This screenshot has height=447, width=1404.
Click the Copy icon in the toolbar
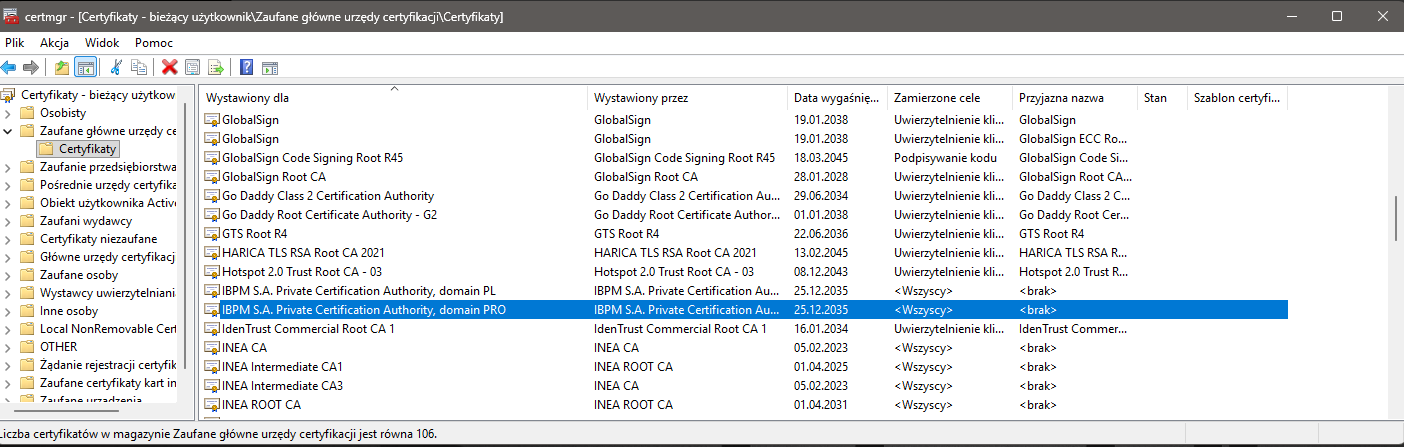coord(139,67)
